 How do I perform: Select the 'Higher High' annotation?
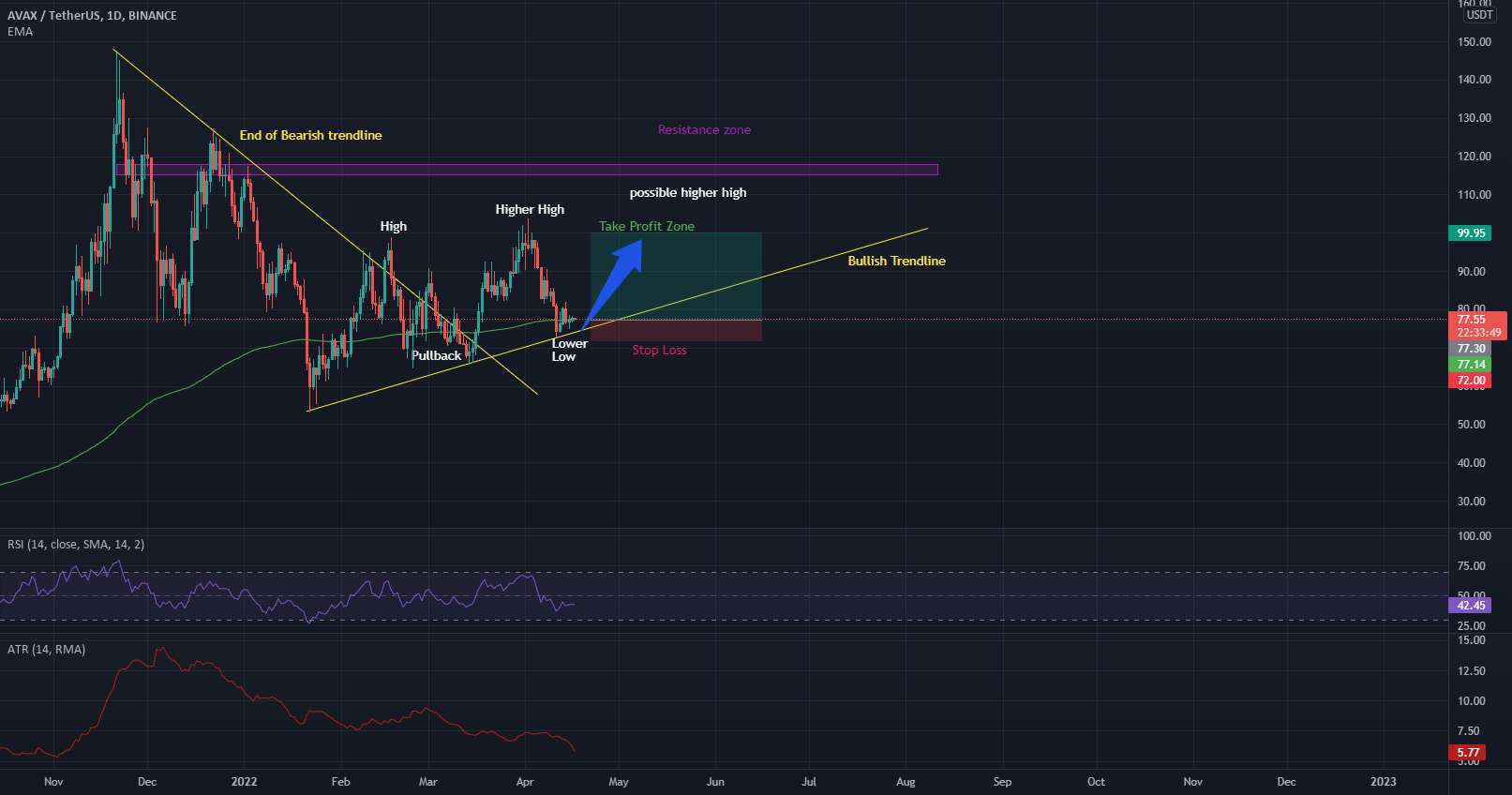[530, 209]
